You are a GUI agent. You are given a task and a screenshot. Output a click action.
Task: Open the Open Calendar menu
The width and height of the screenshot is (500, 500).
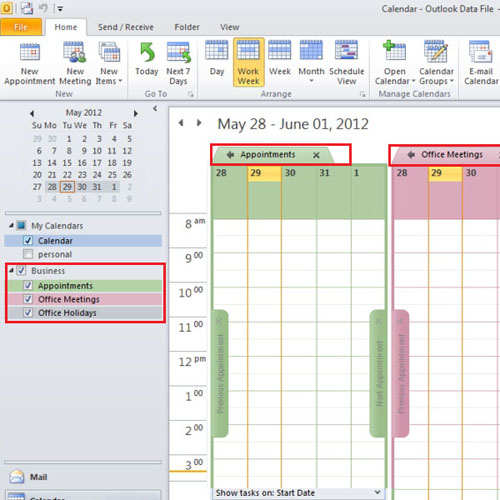point(395,63)
